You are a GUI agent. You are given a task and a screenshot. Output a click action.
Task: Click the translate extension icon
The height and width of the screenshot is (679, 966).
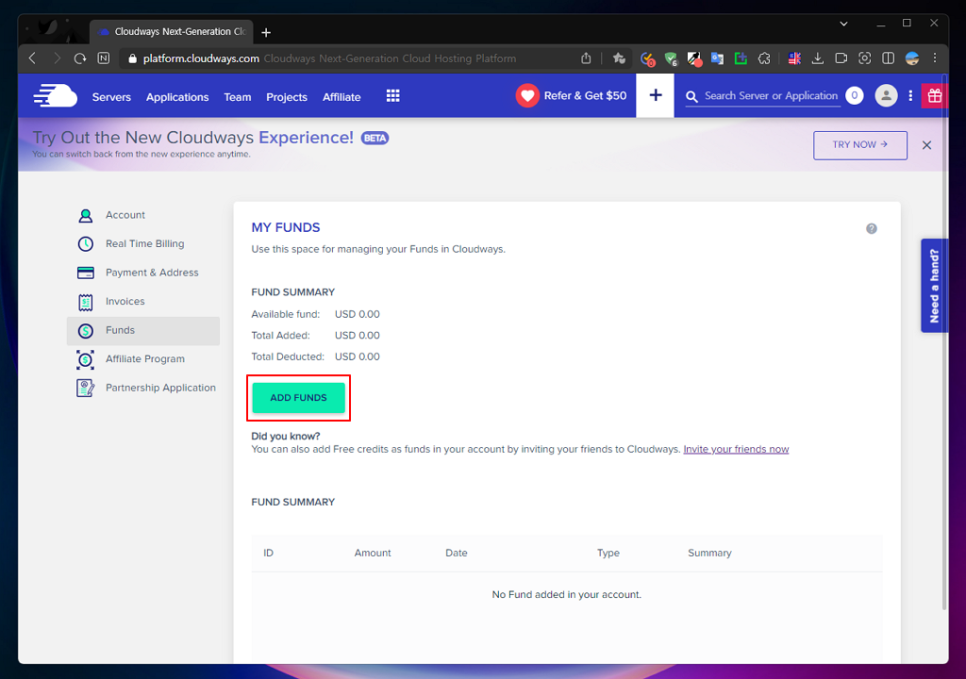717,59
